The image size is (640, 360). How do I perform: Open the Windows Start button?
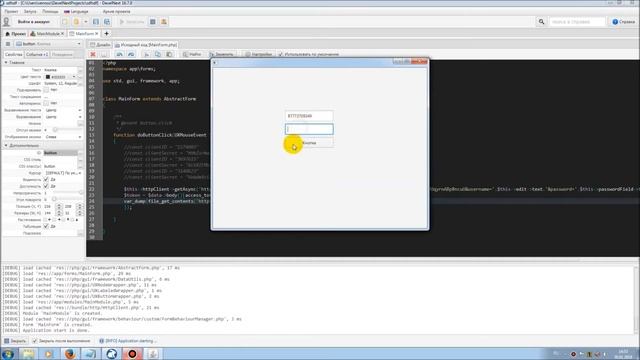pos(8,353)
